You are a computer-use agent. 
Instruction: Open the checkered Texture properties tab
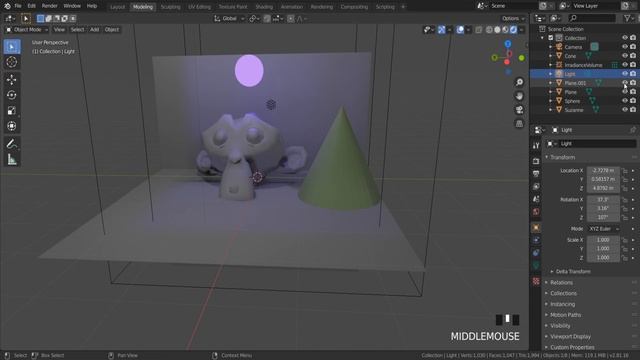[x=536, y=281]
